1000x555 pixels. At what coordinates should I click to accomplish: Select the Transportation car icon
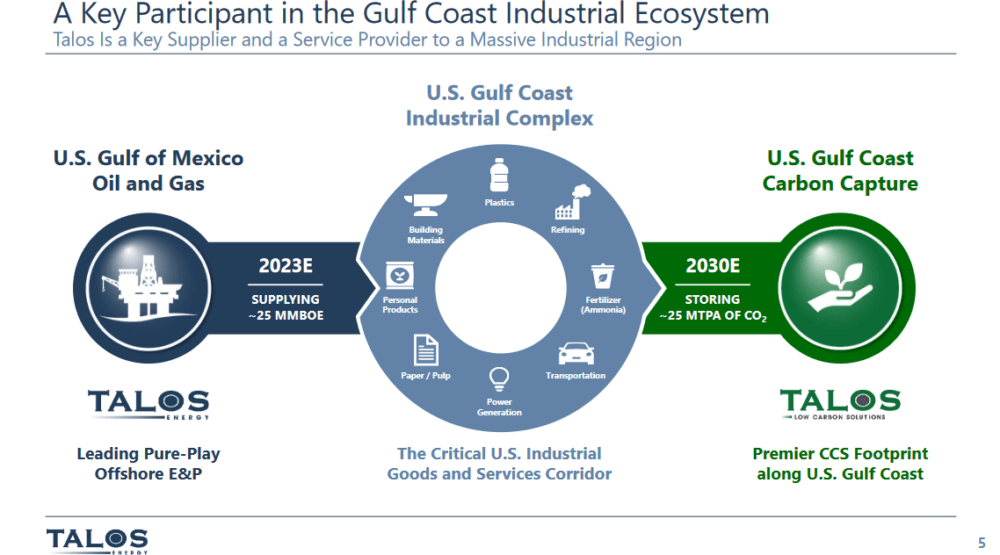pyautogui.click(x=576, y=354)
